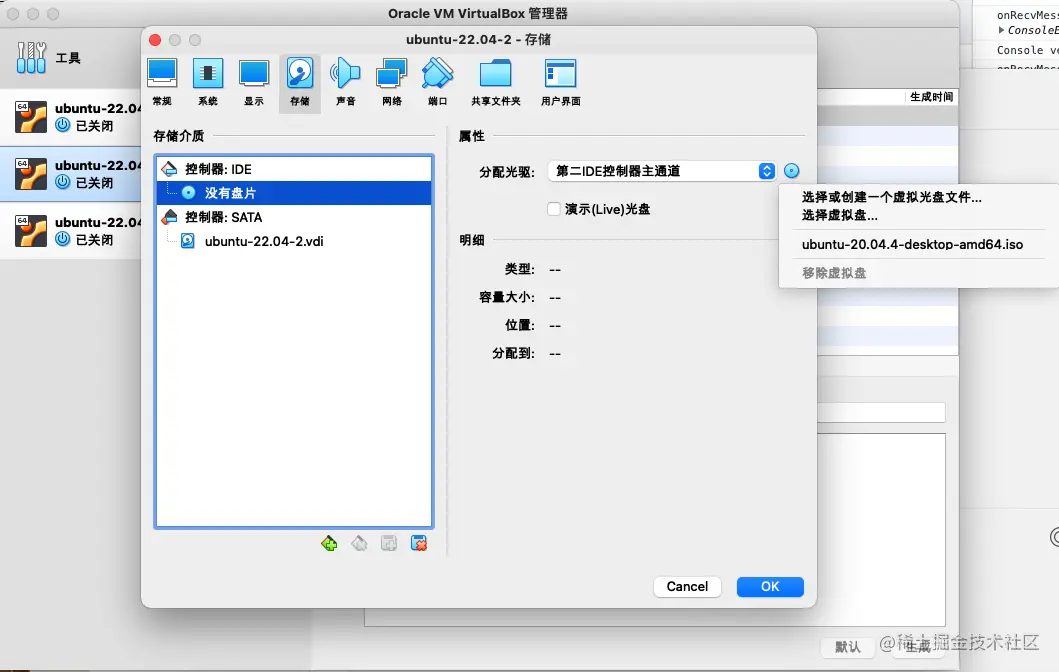The image size is (1059, 672).
Task: Select the 控制器: SATA tree row
Action: [294, 217]
